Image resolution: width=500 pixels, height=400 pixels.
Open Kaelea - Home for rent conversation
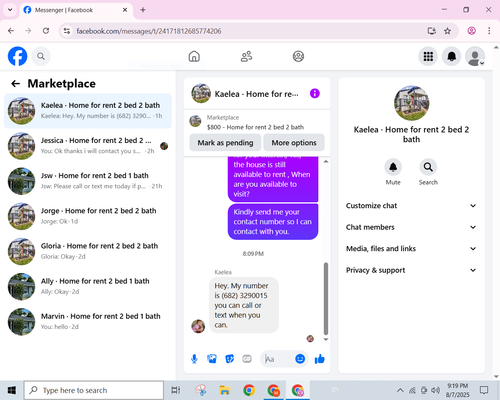[88, 111]
